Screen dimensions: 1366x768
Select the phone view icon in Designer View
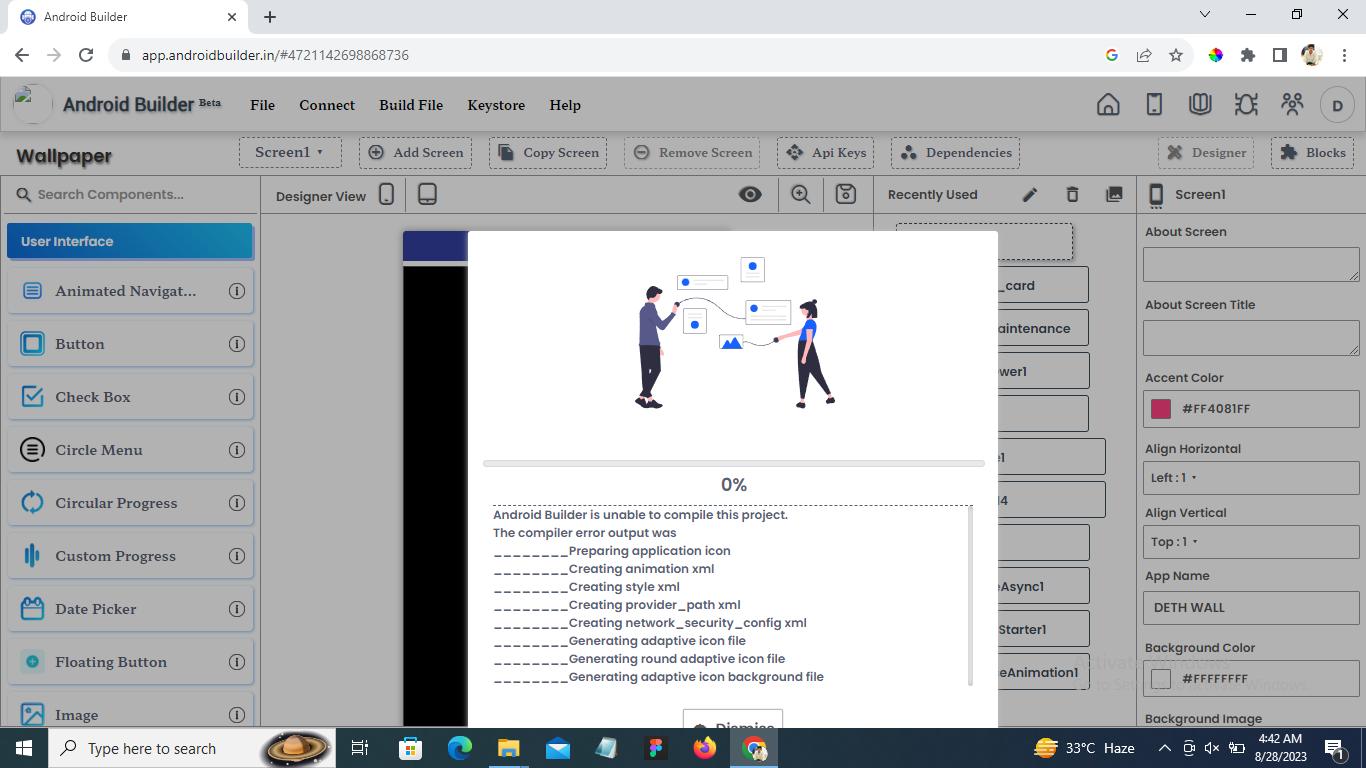click(x=387, y=195)
